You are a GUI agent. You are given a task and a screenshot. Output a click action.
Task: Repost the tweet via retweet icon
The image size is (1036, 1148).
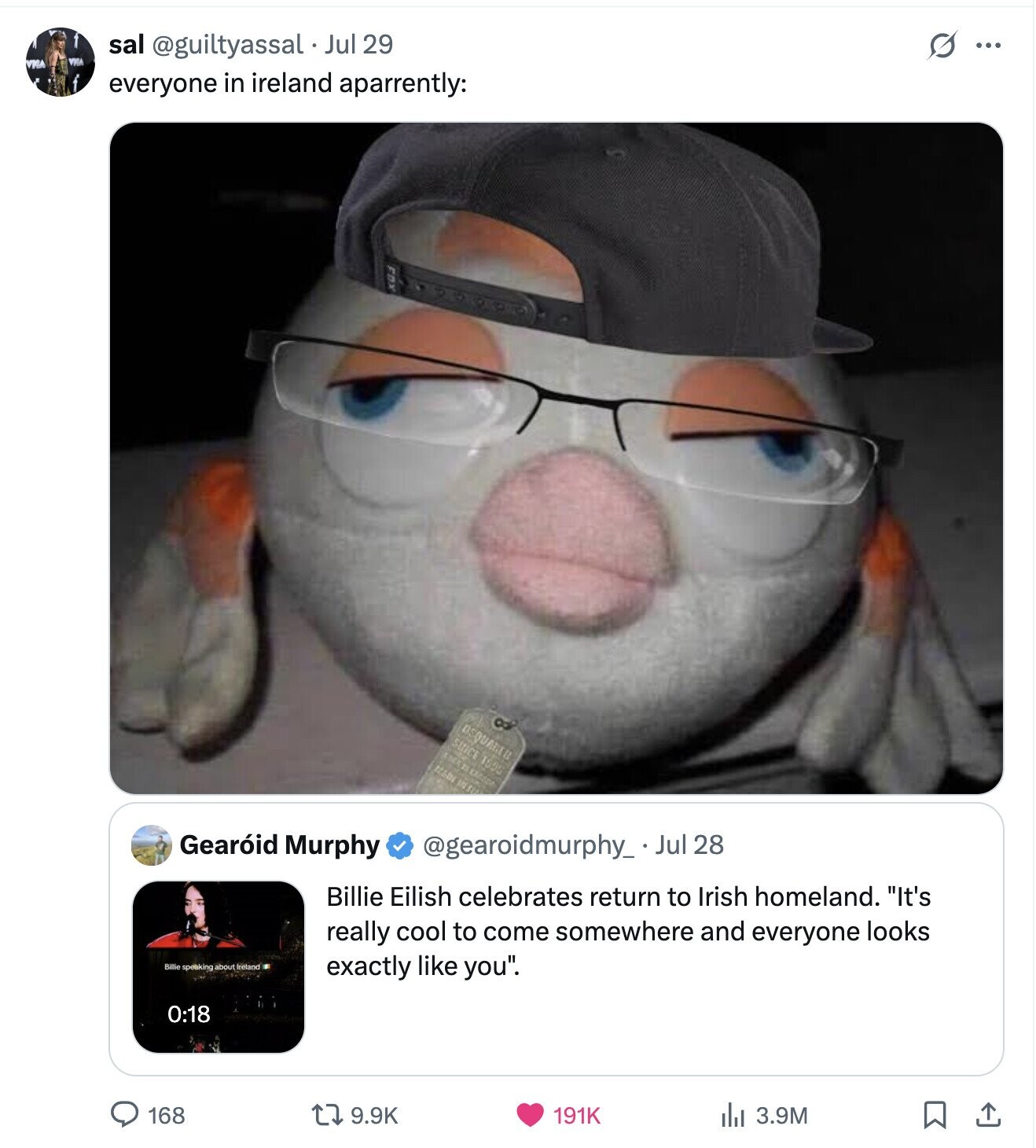click(x=326, y=1114)
